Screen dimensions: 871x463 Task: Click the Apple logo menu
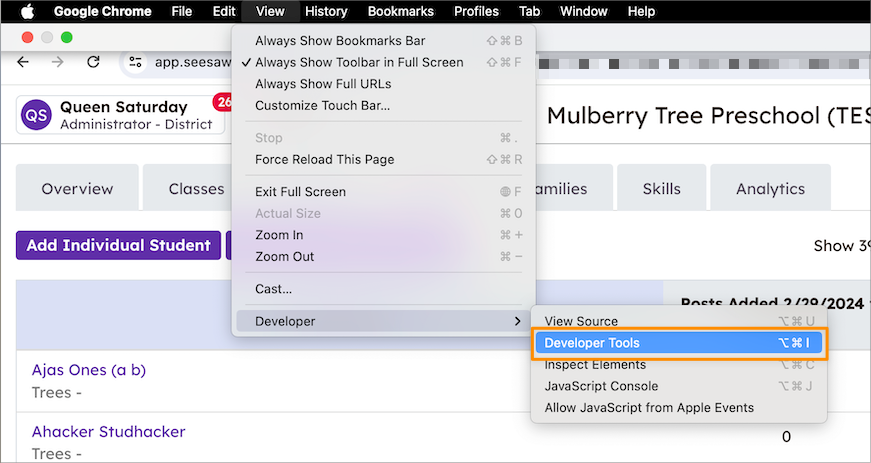27,11
